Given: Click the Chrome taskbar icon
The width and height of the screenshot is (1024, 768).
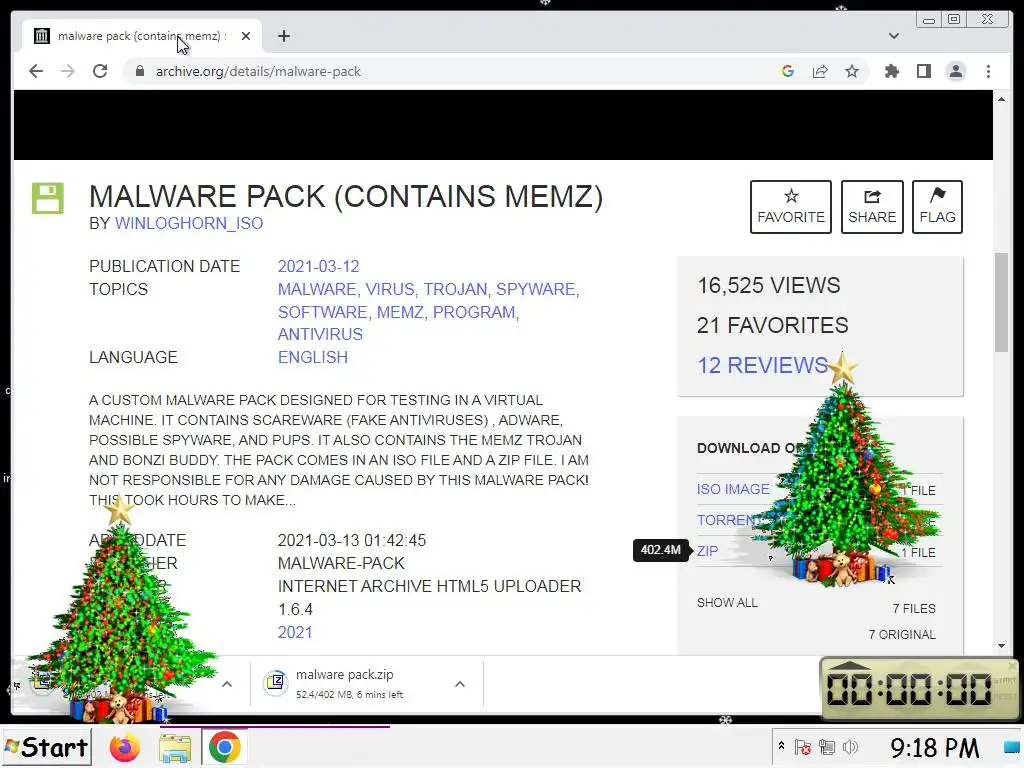Looking at the screenshot, I should [x=225, y=747].
